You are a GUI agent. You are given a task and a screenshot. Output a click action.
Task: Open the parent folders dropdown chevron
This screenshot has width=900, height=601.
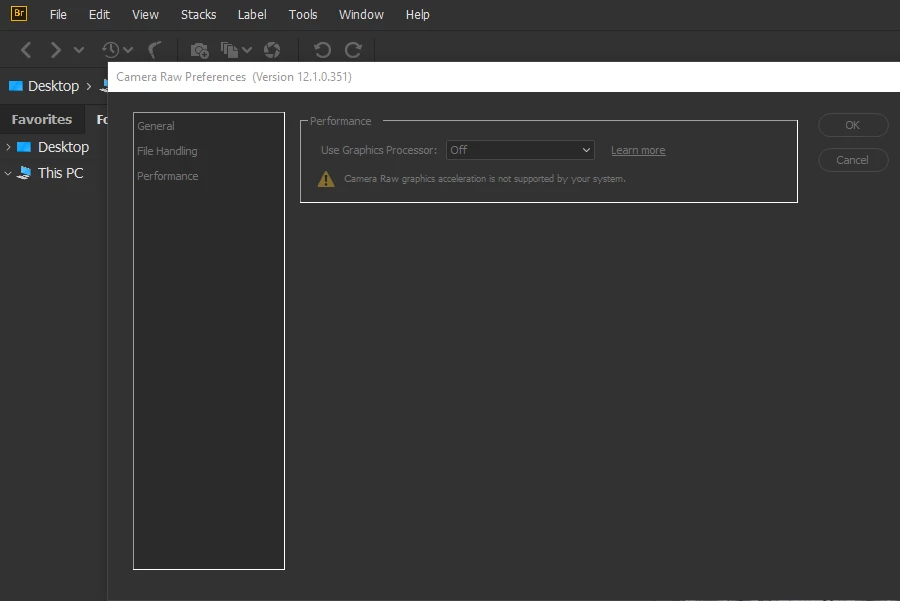point(79,50)
